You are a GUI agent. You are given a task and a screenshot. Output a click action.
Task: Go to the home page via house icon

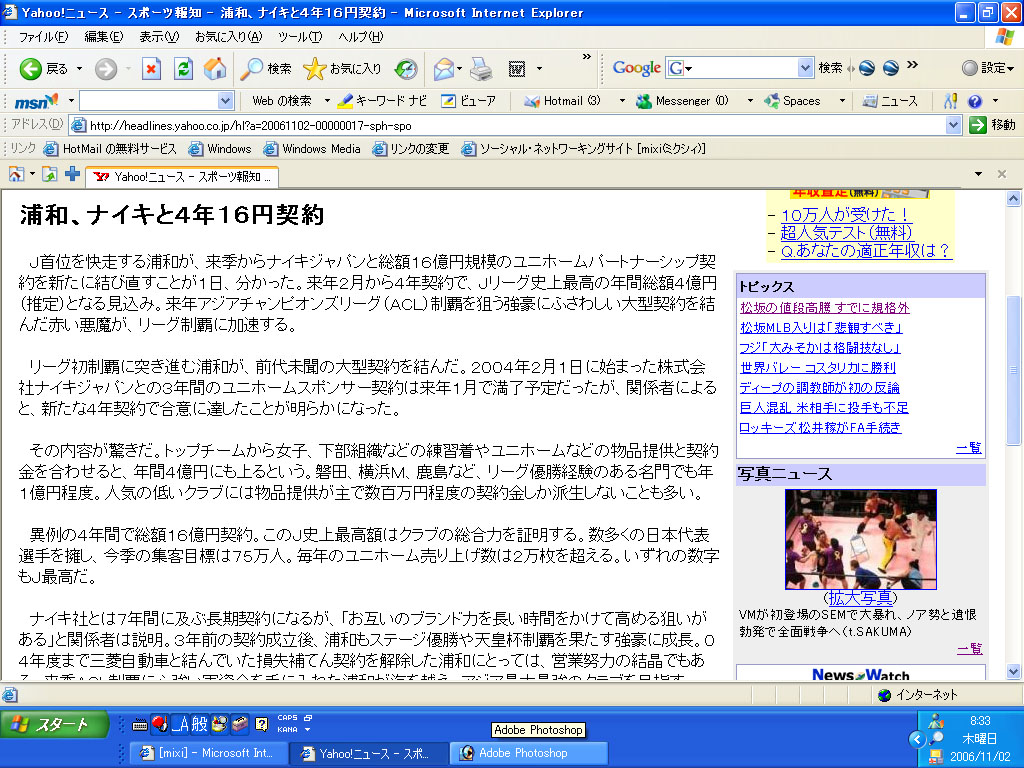(x=215, y=69)
